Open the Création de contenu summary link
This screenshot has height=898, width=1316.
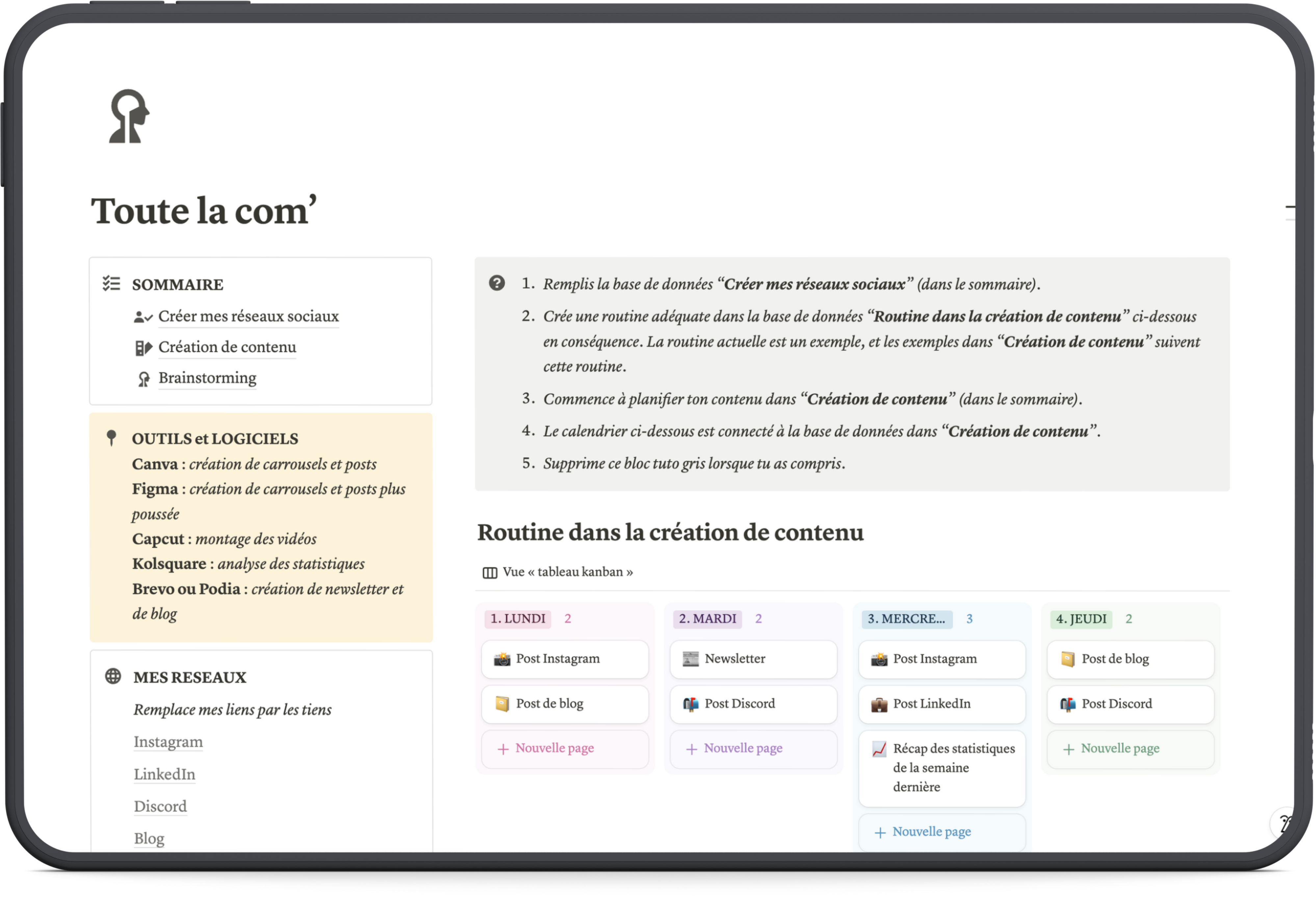coord(227,347)
